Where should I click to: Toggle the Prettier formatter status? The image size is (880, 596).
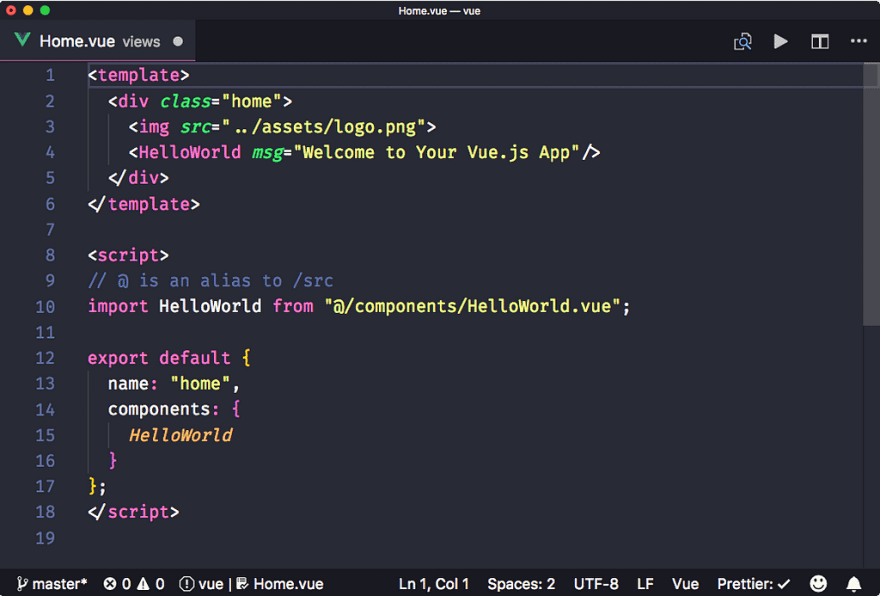753,584
